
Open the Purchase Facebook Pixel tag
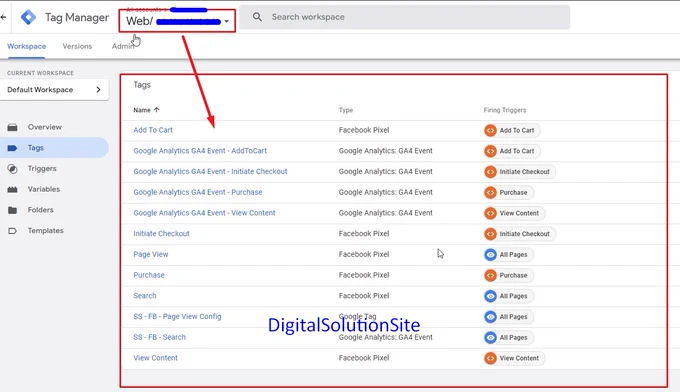pyautogui.click(x=149, y=275)
